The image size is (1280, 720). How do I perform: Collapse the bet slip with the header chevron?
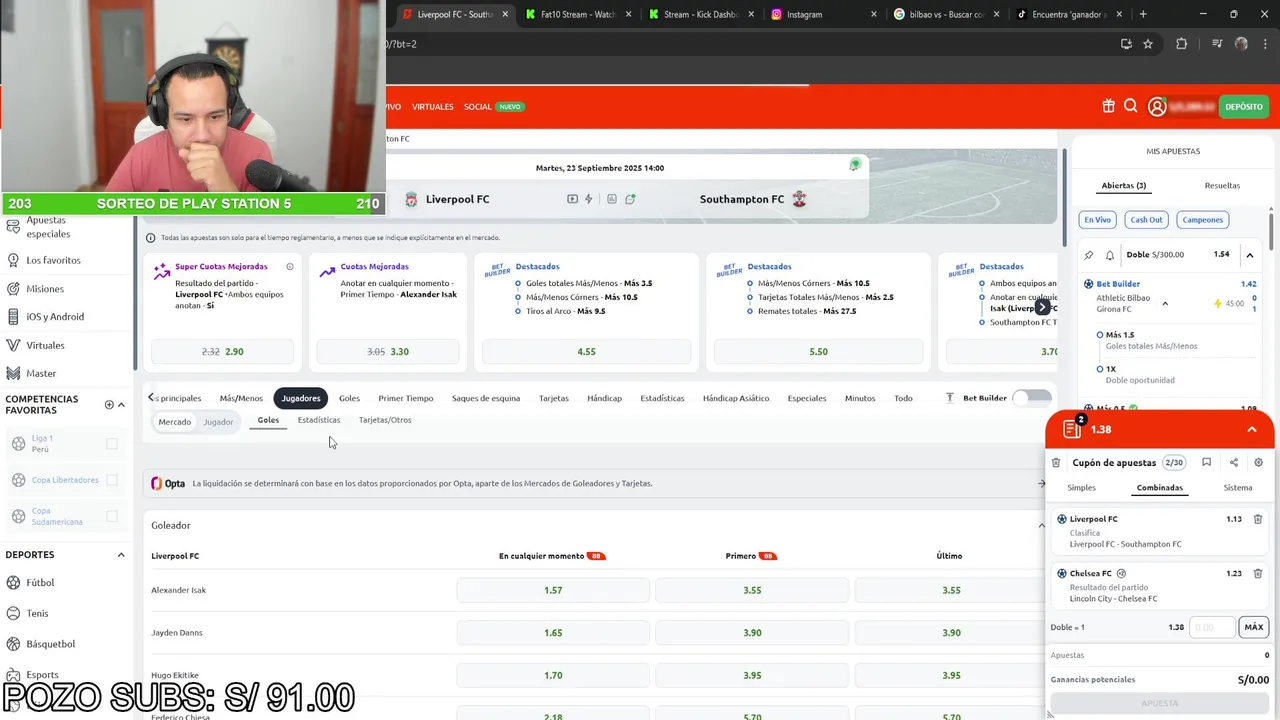[x=1252, y=429]
